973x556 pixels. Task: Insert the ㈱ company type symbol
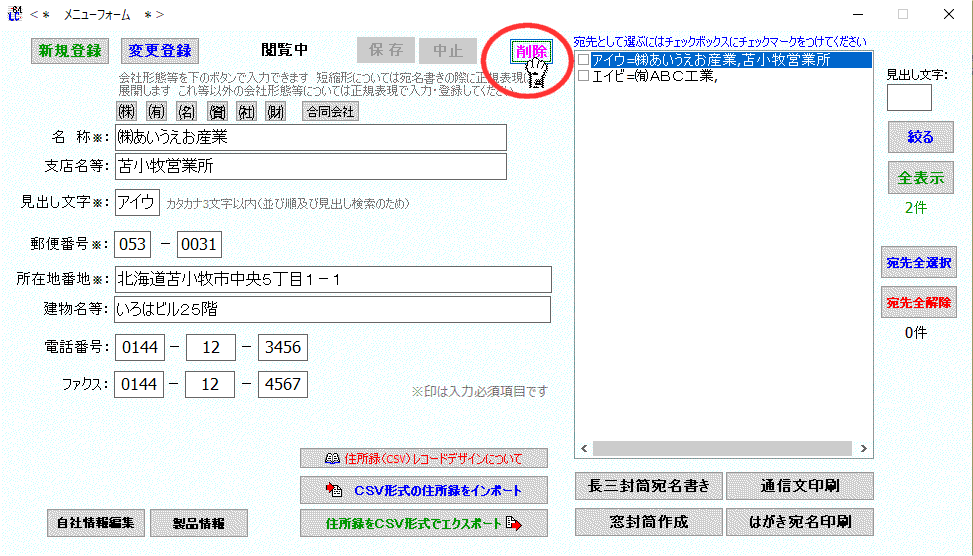pos(127,112)
